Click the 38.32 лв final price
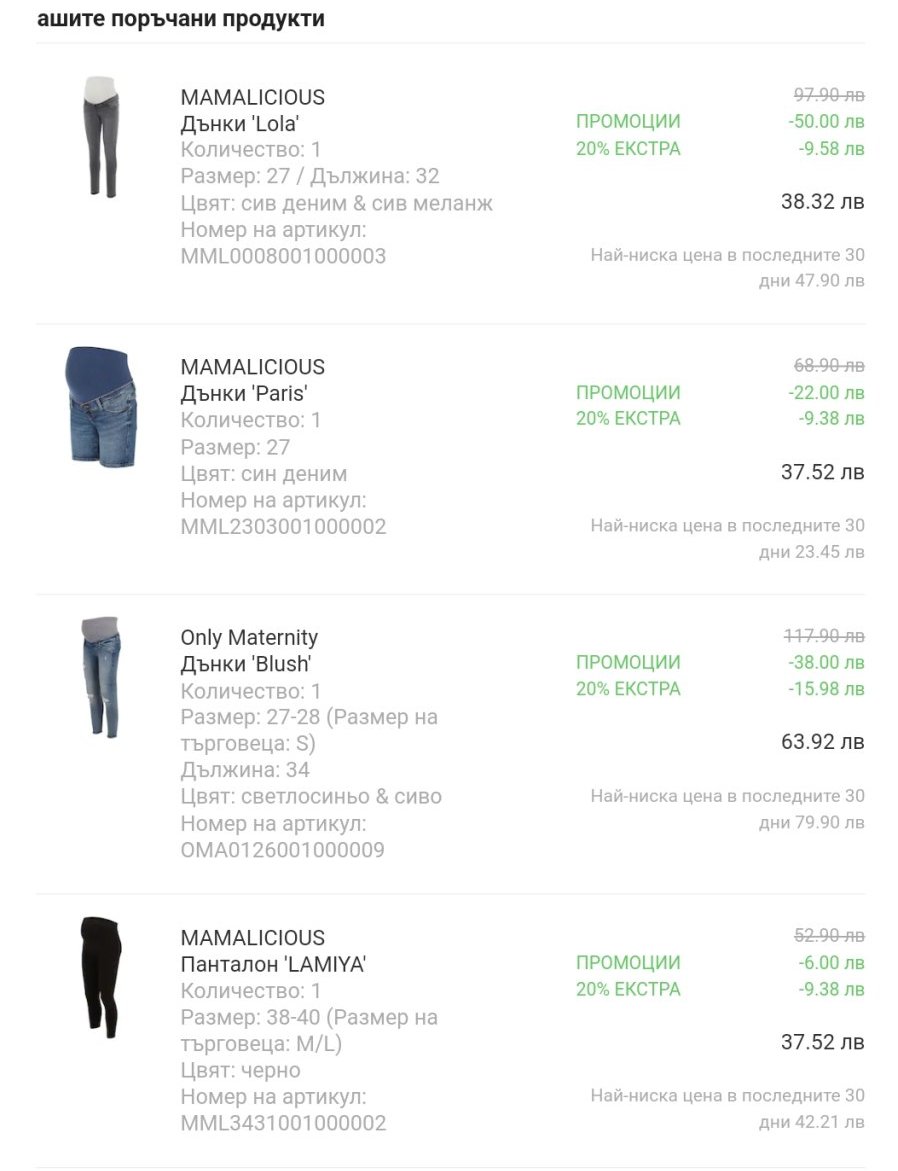The height and width of the screenshot is (1171, 898). coord(822,202)
